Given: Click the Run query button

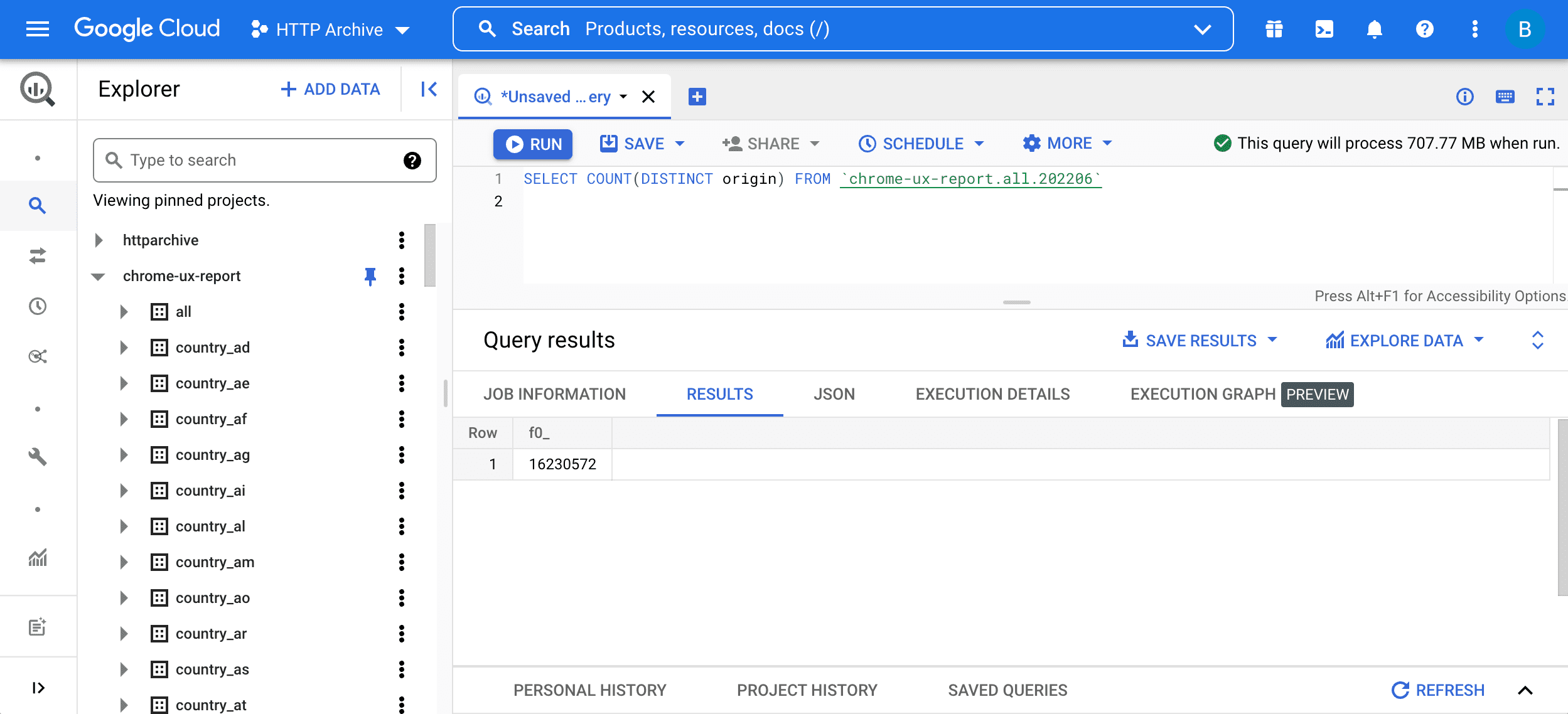Looking at the screenshot, I should (x=533, y=144).
